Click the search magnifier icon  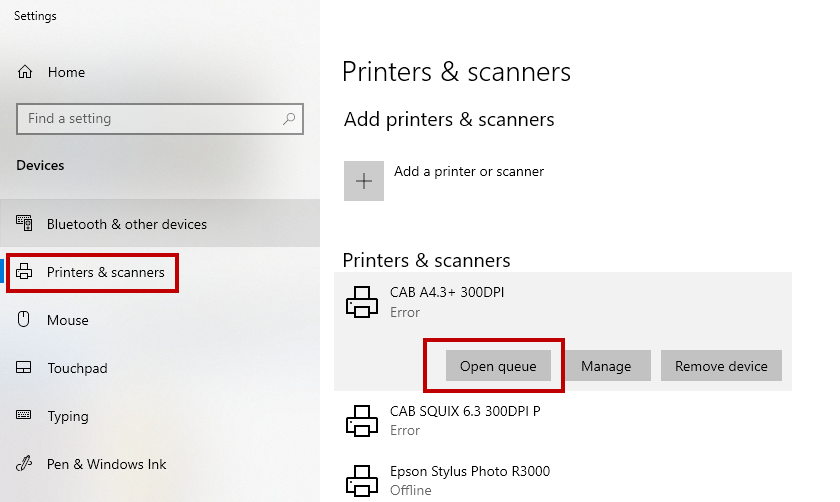point(289,118)
